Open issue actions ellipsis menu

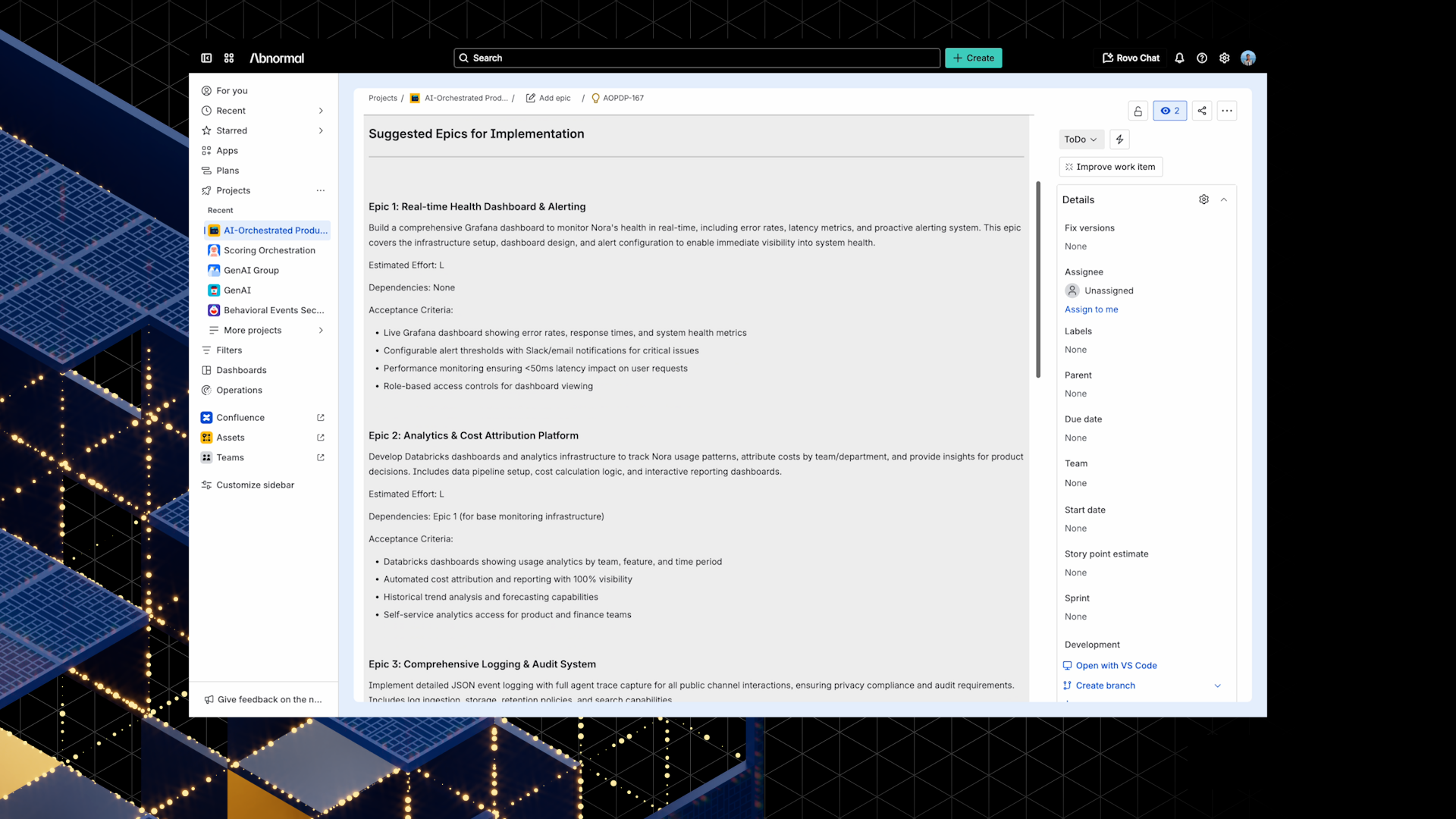click(x=1227, y=111)
